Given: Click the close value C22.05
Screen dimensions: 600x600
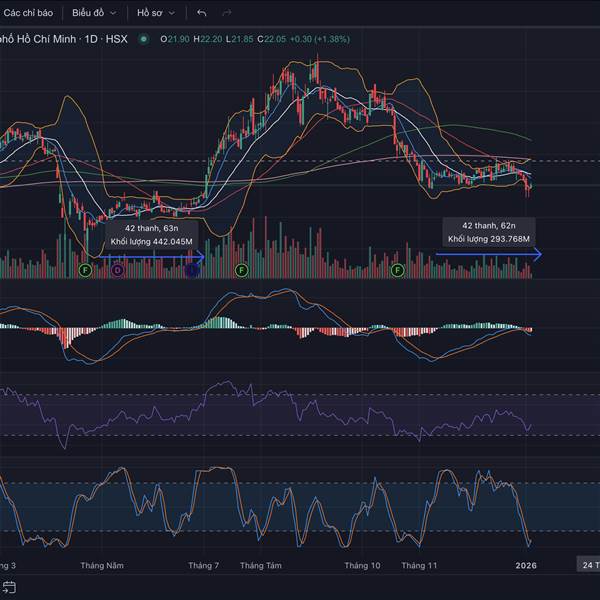Looking at the screenshot, I should pyautogui.click(x=271, y=39).
